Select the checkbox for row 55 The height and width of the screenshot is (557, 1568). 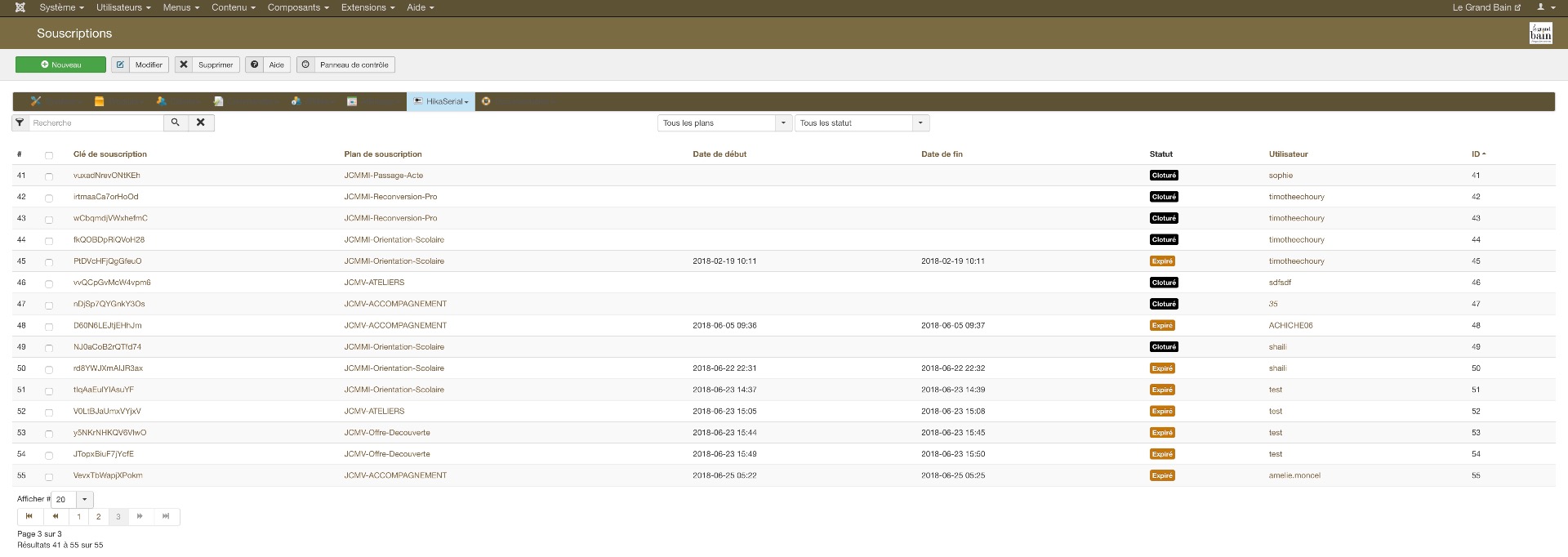pos(49,476)
